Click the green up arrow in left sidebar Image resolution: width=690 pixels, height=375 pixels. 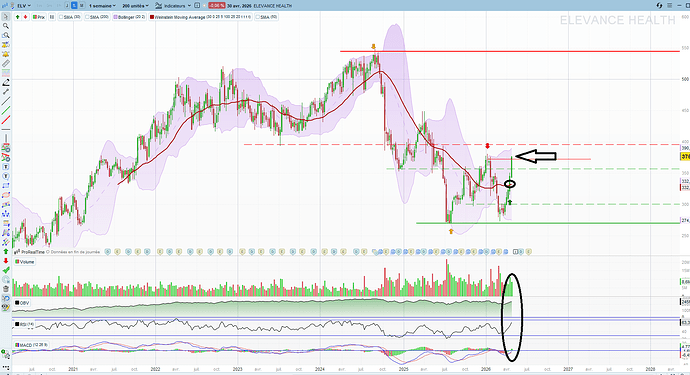click(x=6, y=251)
